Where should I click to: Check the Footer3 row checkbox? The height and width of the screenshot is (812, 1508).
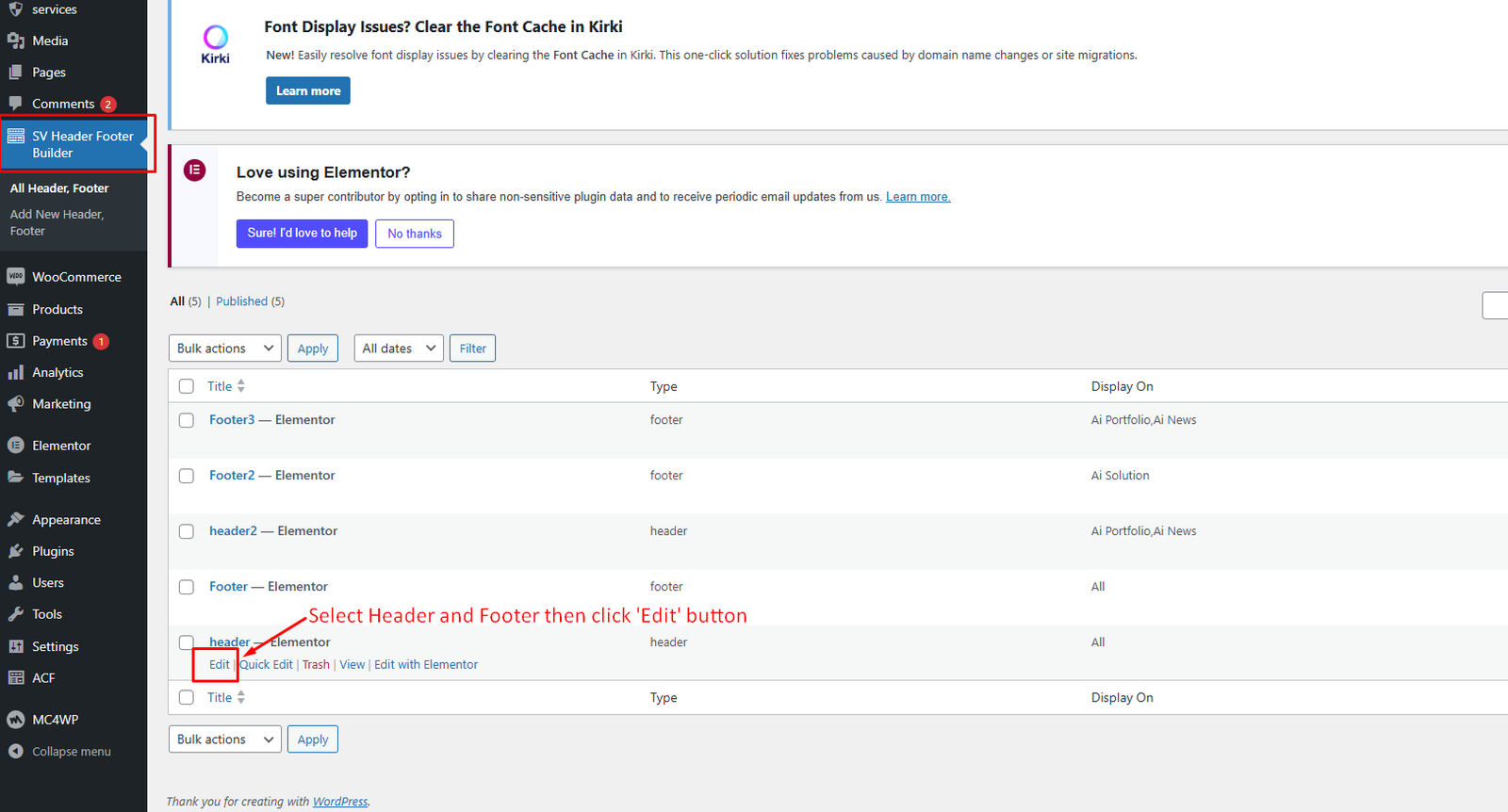click(x=187, y=420)
